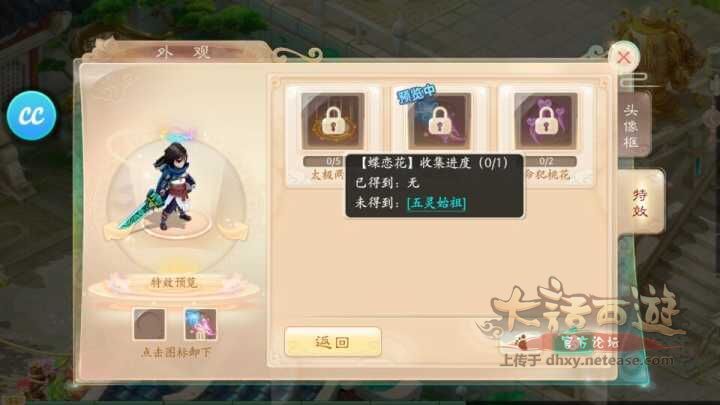Select the locked 蝶恋花 effect with 预览中 badge
The width and height of the screenshot is (720, 405).
439,121
